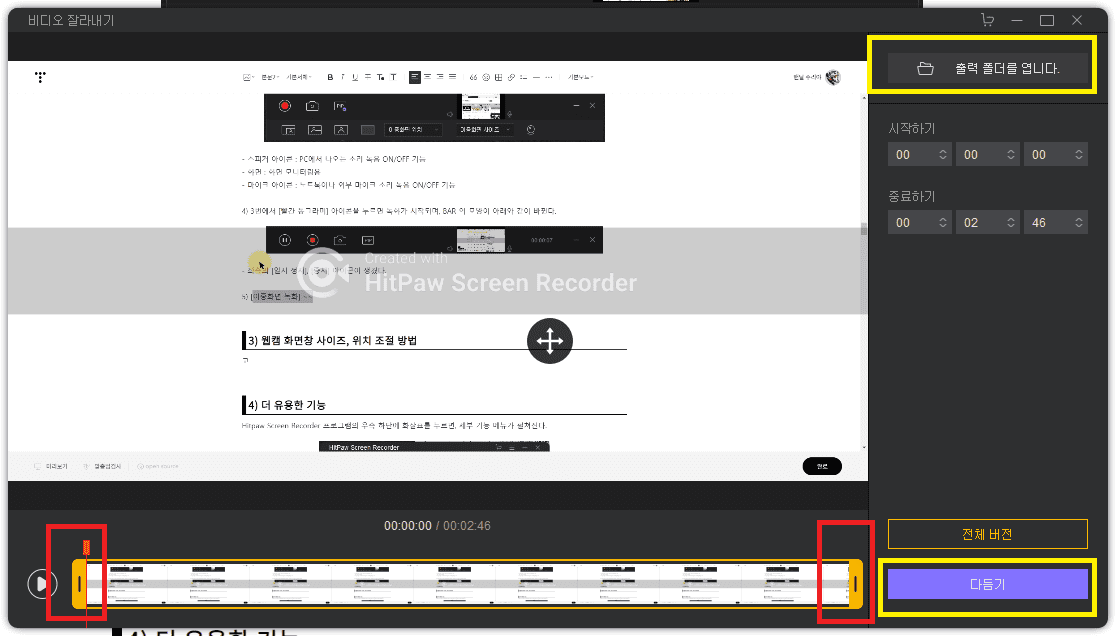Click the left yellow trim handle on timeline
Screen dimensions: 1116x636
pyautogui.click(x=79, y=584)
